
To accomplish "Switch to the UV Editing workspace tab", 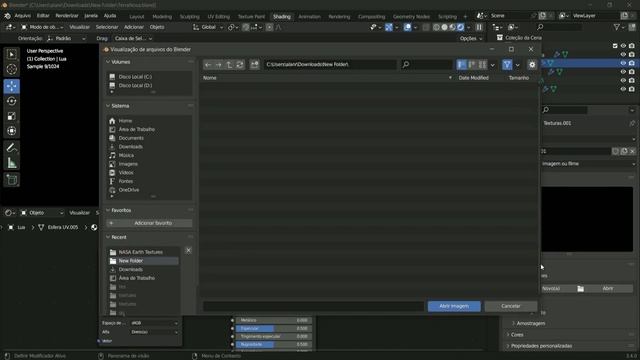I will click(x=218, y=16).
